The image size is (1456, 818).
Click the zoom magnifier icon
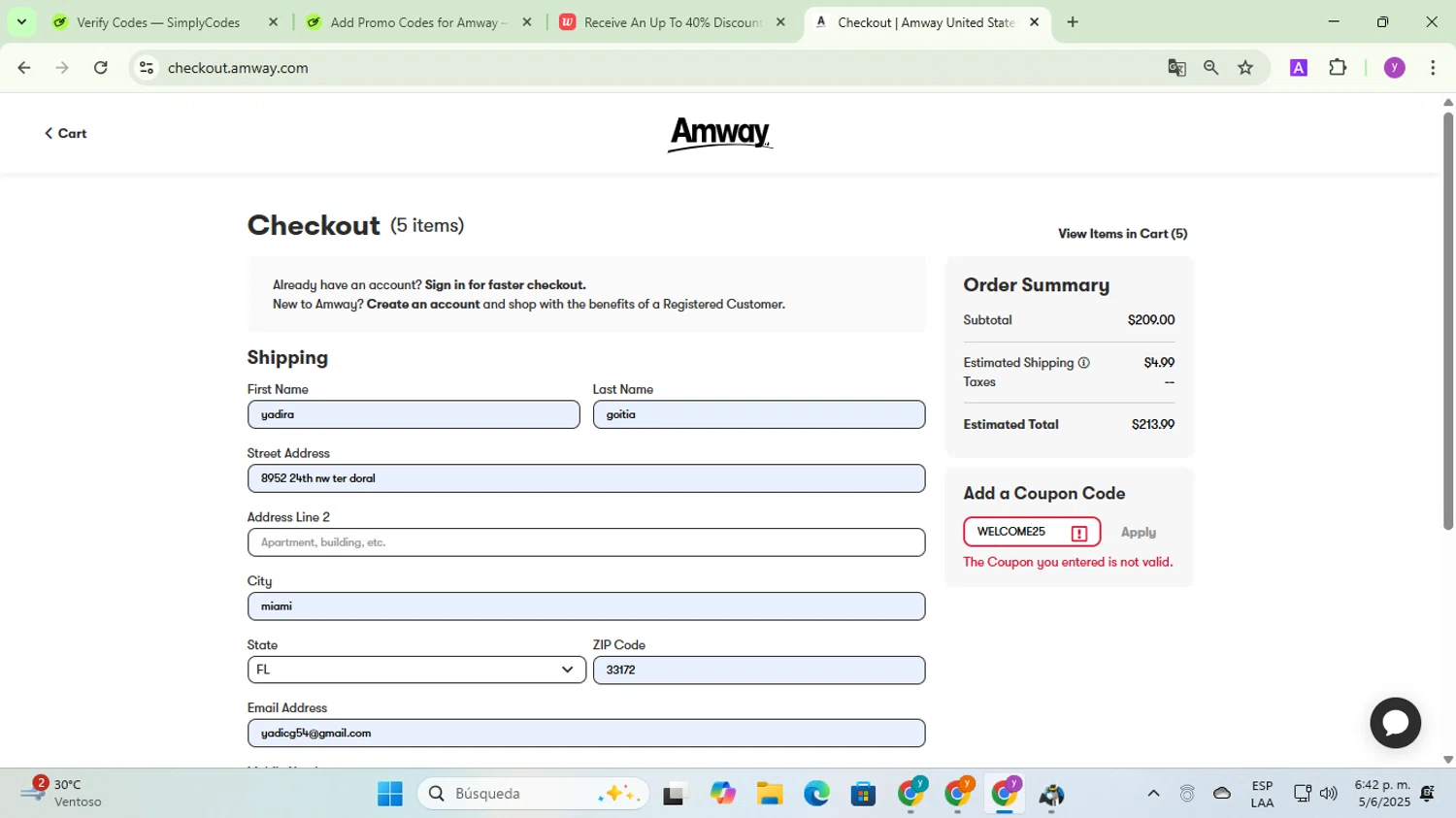[1210, 68]
